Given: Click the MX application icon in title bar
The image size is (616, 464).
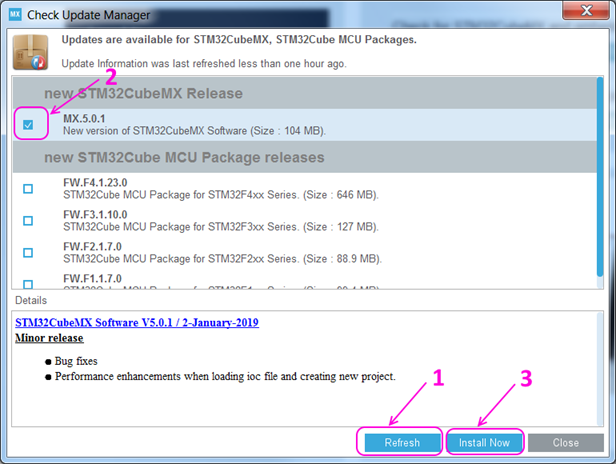Looking at the screenshot, I should [x=15, y=15].
